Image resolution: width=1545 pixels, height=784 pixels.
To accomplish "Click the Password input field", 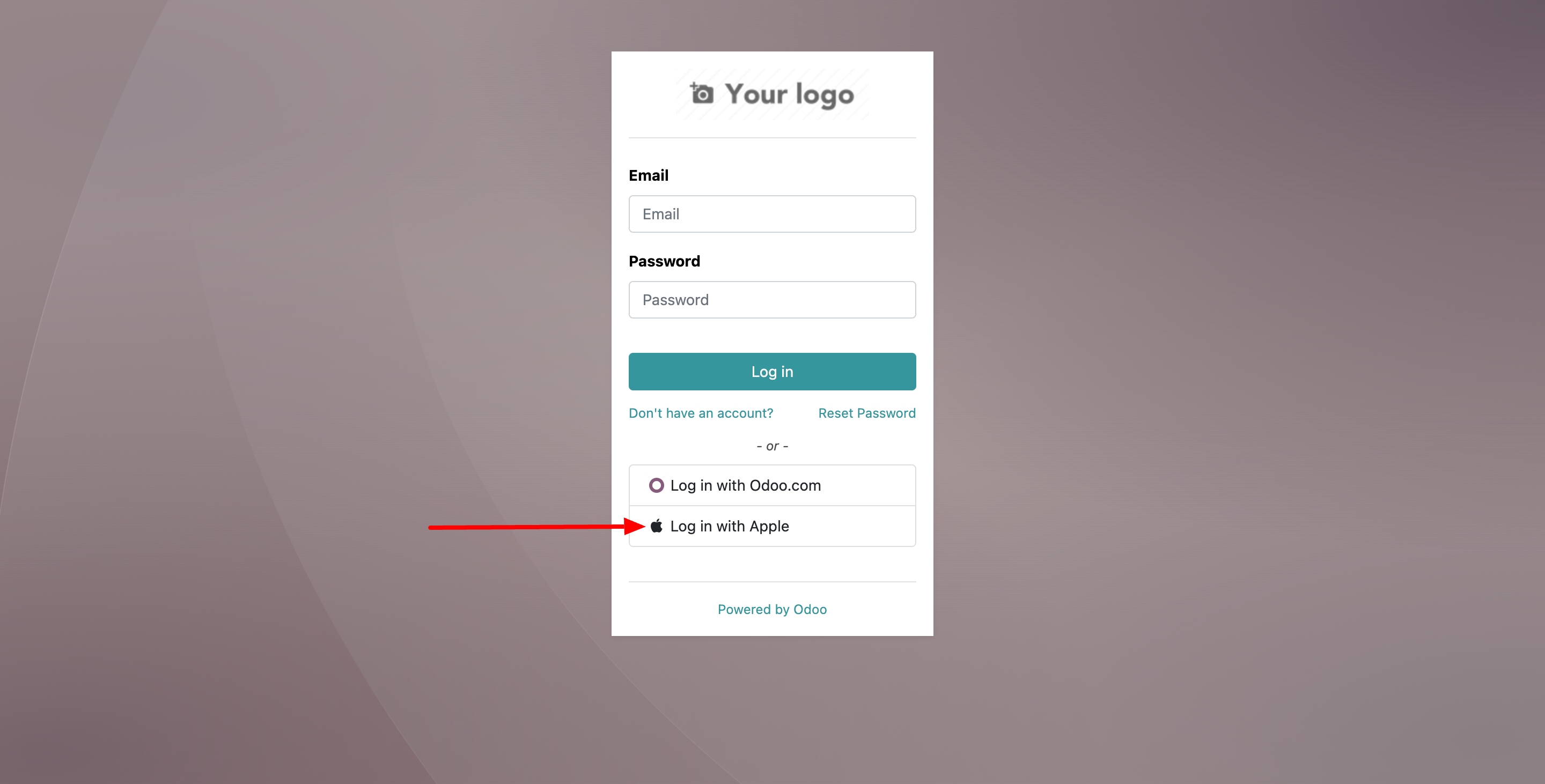I will 772,299.
